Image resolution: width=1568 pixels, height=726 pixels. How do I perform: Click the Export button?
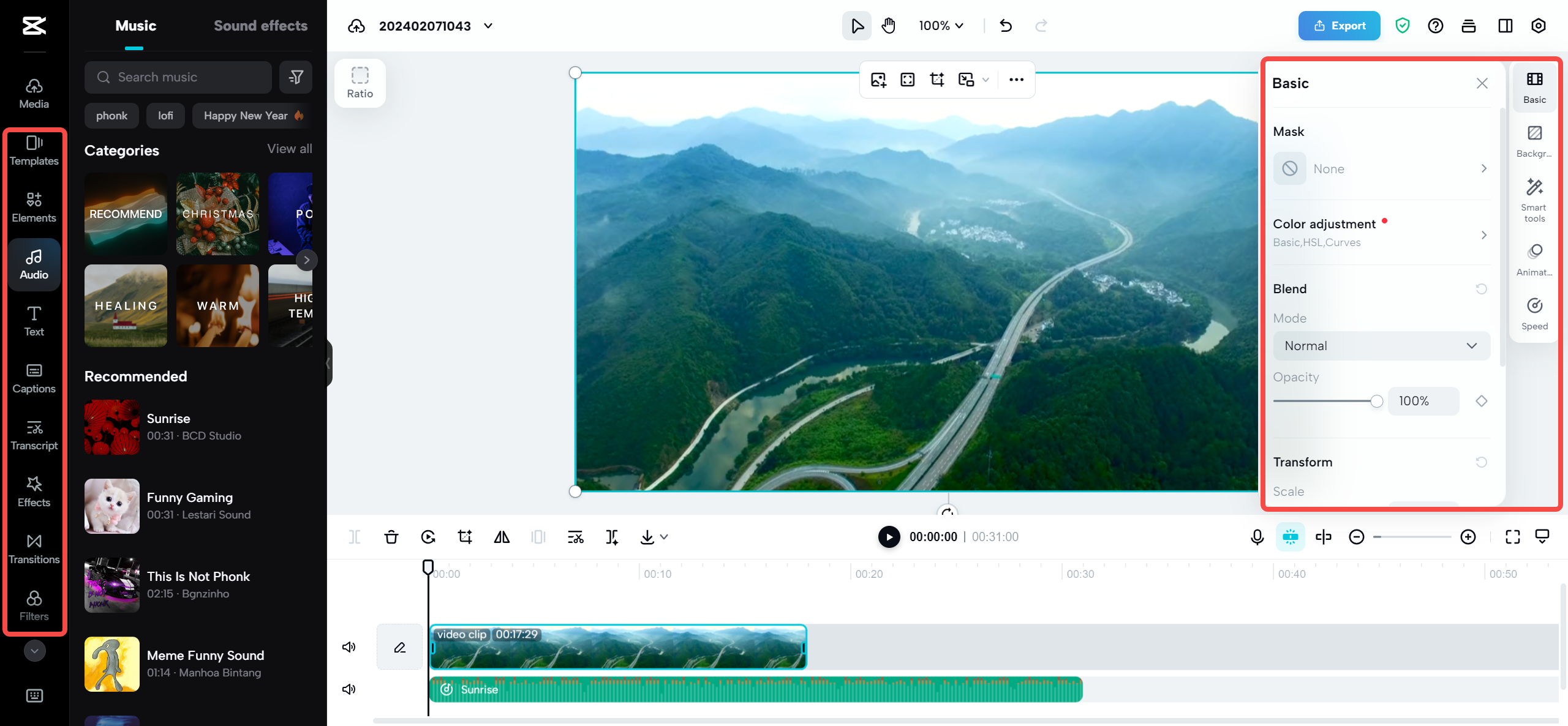pos(1338,25)
